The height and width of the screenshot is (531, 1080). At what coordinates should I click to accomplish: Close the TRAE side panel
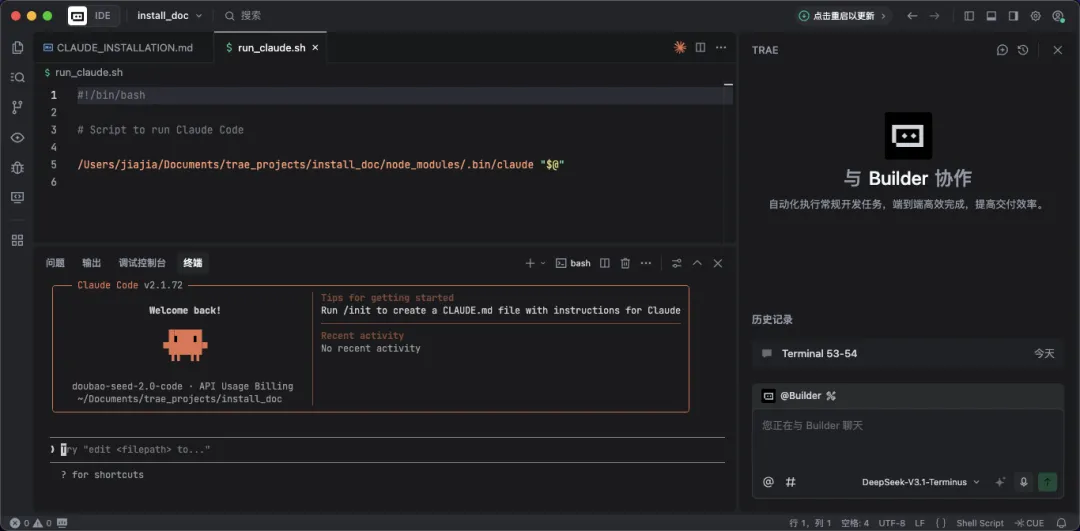pos(1058,50)
